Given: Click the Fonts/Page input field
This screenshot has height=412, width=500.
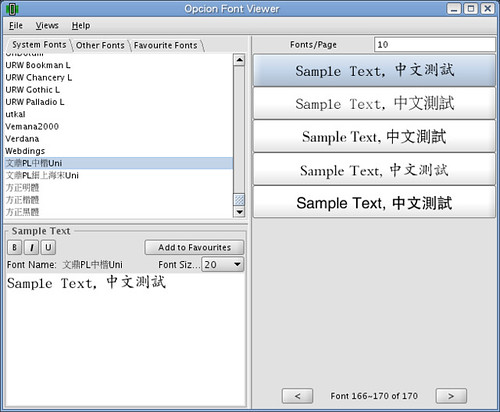Looking at the screenshot, I should click(435, 45).
